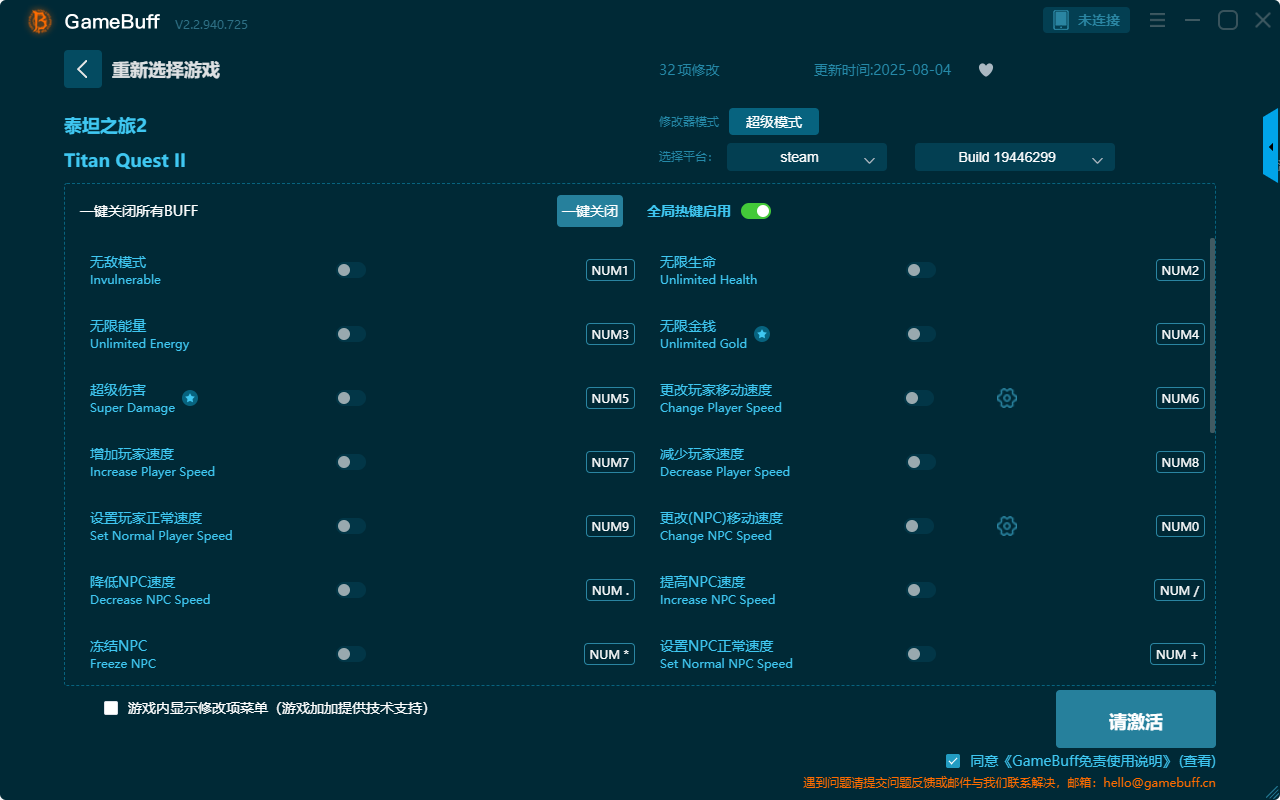Viewport: 1280px width, 800px height.
Task: Switch on Decrease NPC Speed
Action: point(351,590)
